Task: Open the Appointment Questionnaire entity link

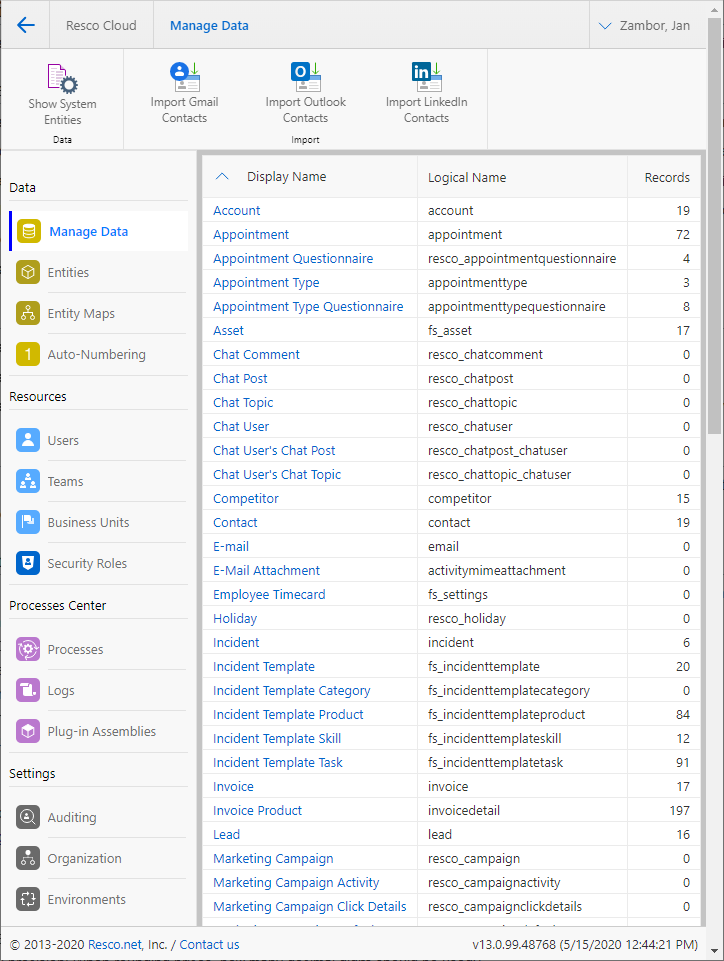Action: pos(292,258)
